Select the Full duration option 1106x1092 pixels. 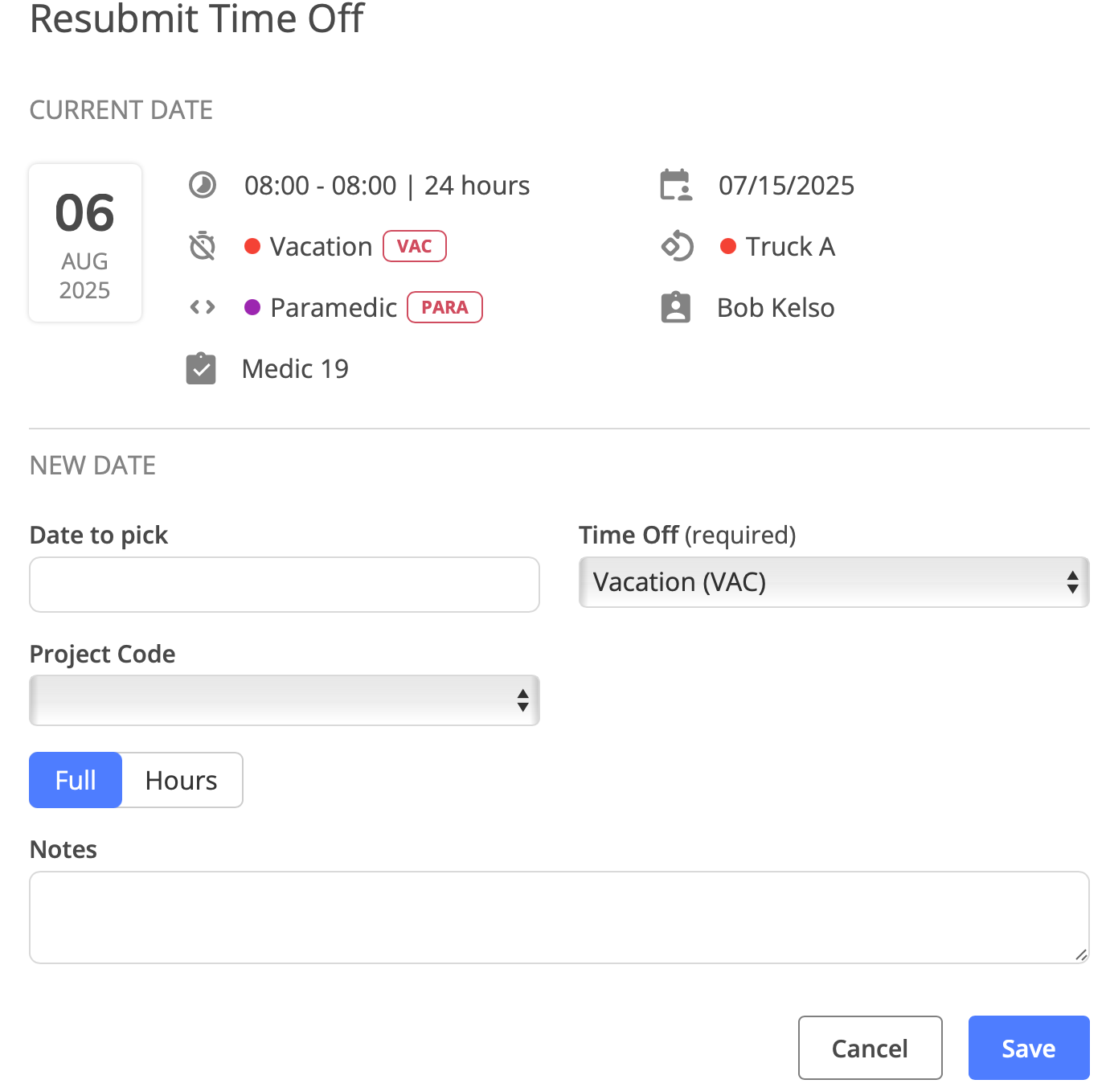76,780
